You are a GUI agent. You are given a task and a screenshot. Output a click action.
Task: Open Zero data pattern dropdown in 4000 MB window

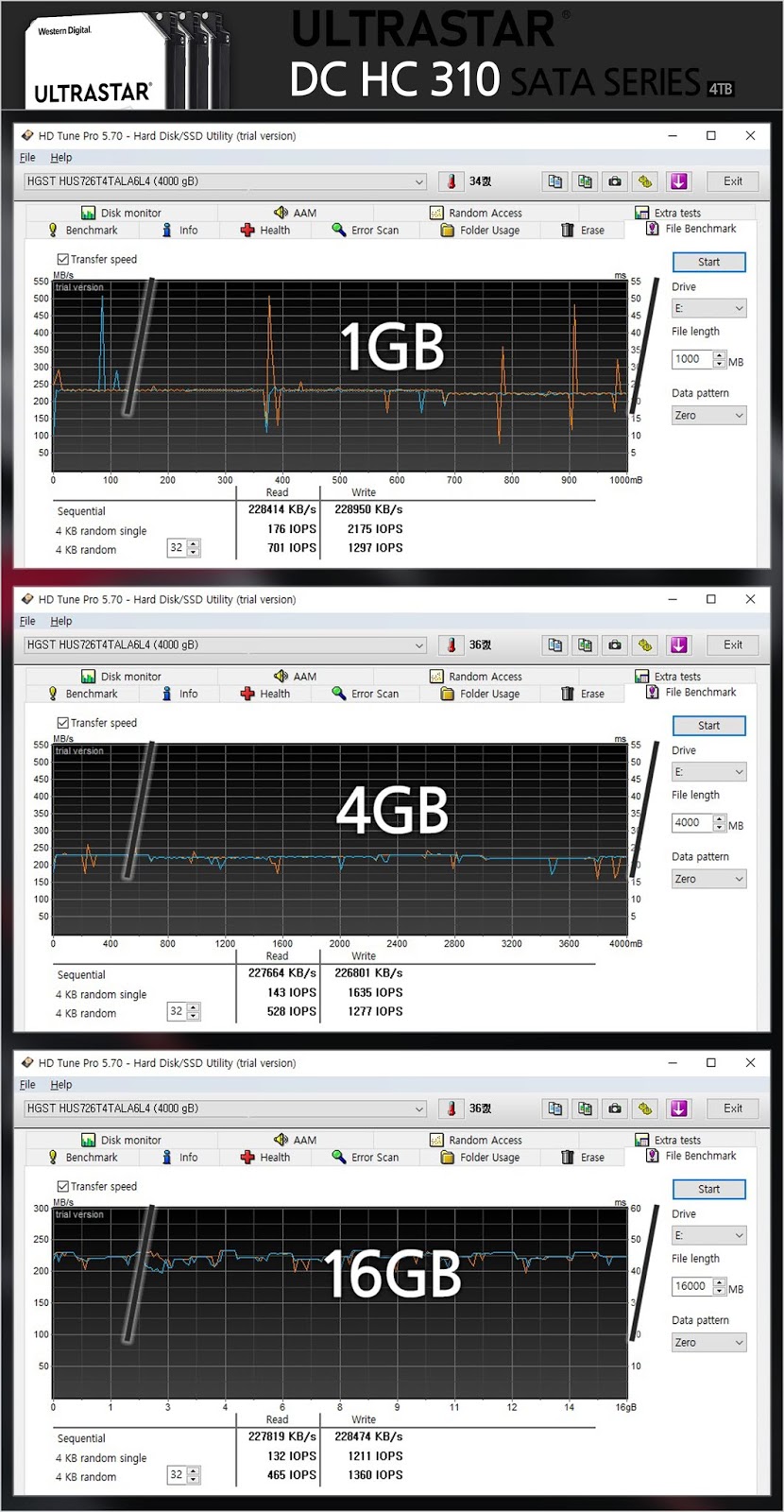click(708, 879)
